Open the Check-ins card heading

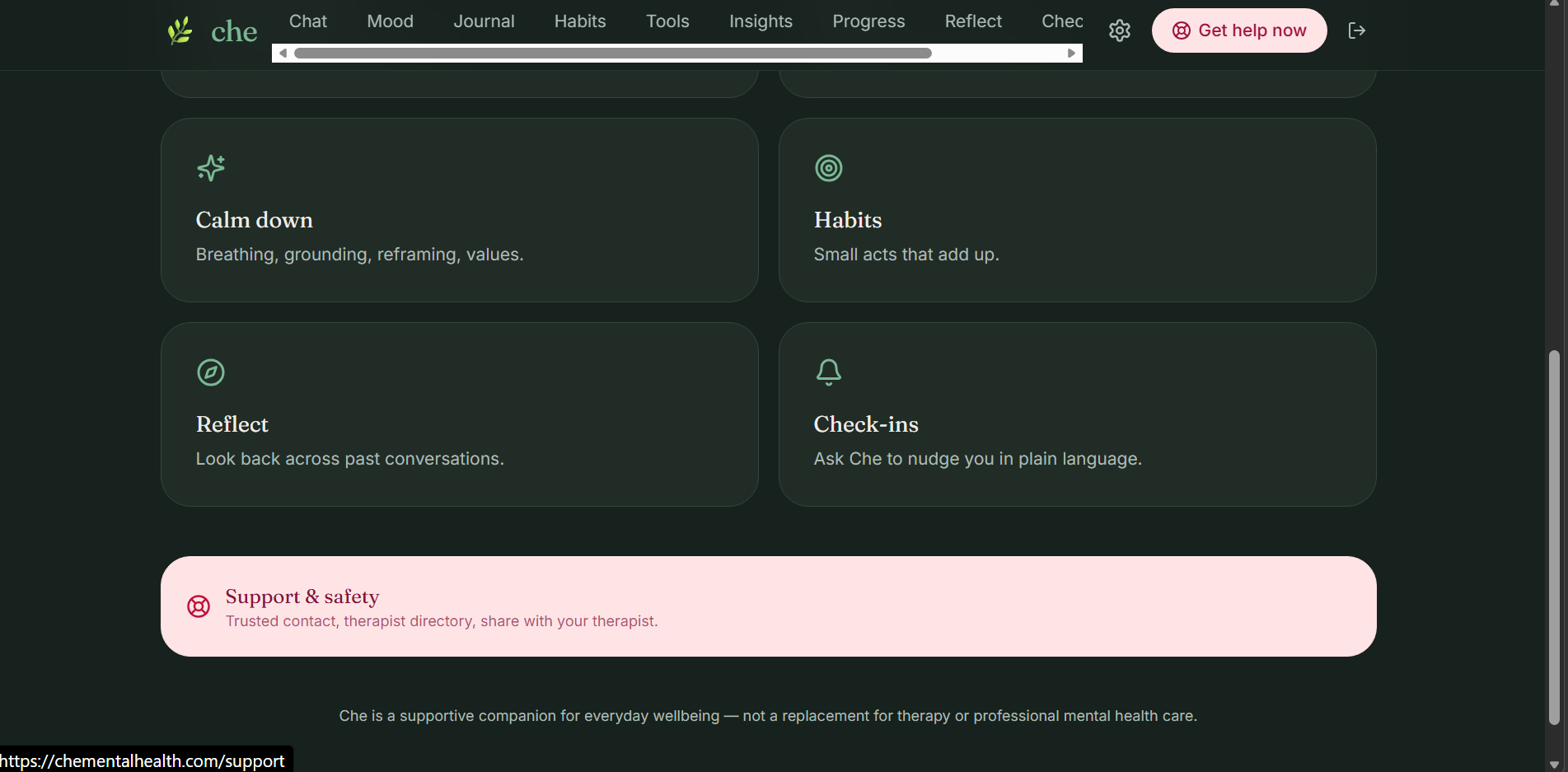(866, 424)
